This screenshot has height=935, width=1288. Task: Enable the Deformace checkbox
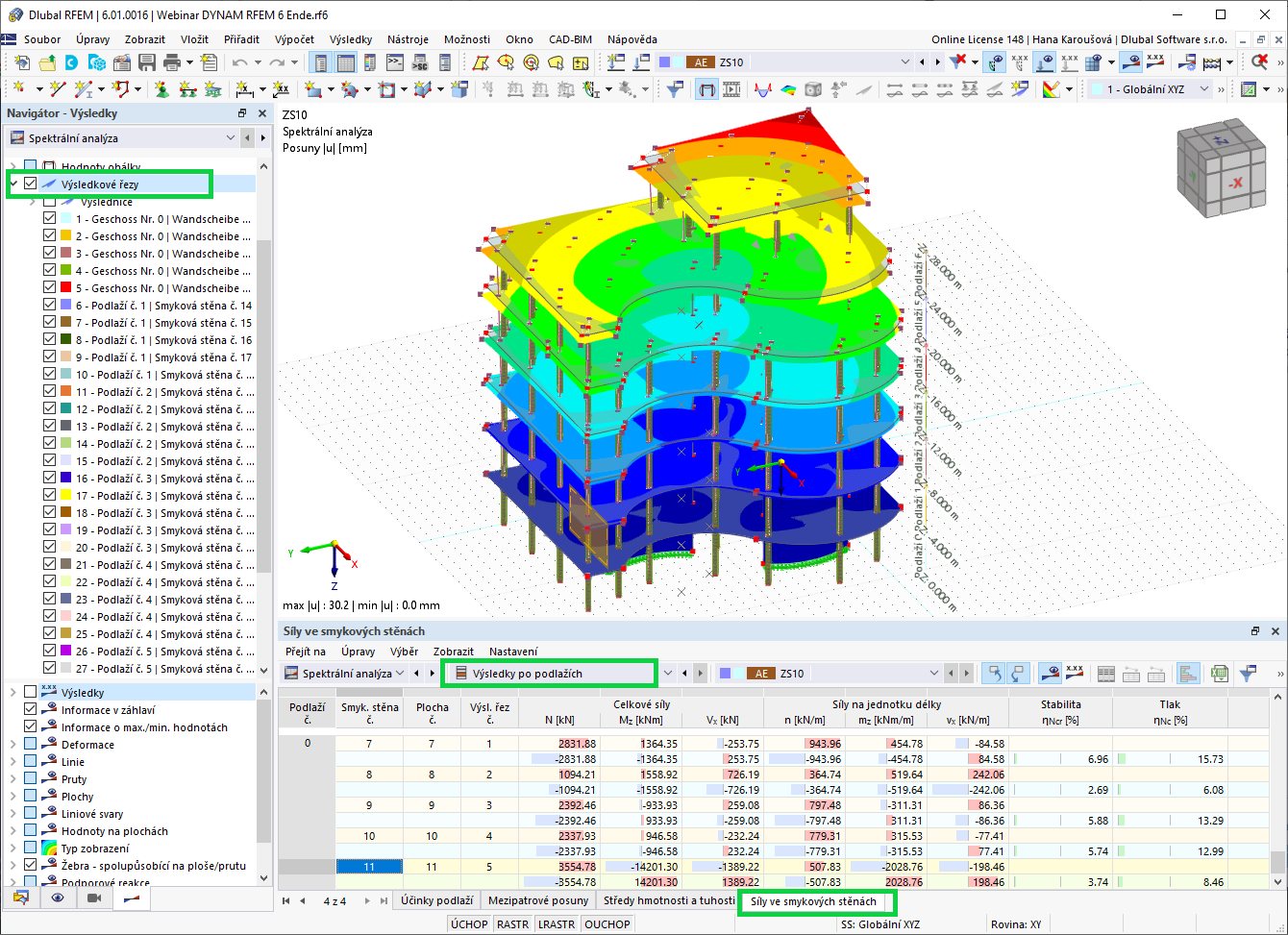31,745
